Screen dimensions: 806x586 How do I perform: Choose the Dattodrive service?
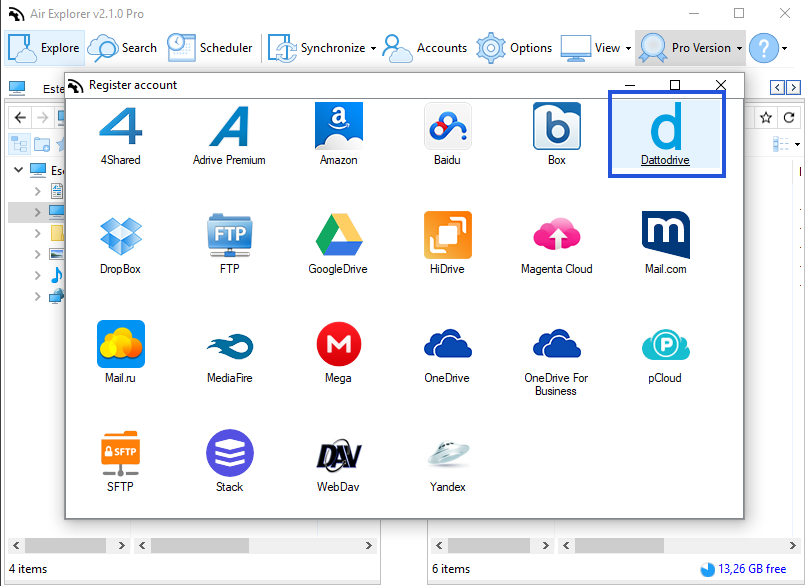click(666, 136)
